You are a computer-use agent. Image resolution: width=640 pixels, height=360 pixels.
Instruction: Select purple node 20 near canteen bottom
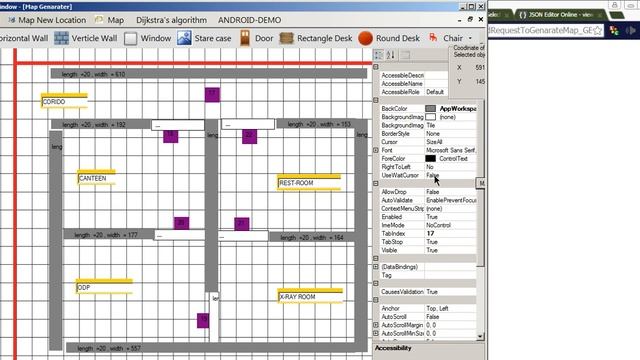[181, 223]
